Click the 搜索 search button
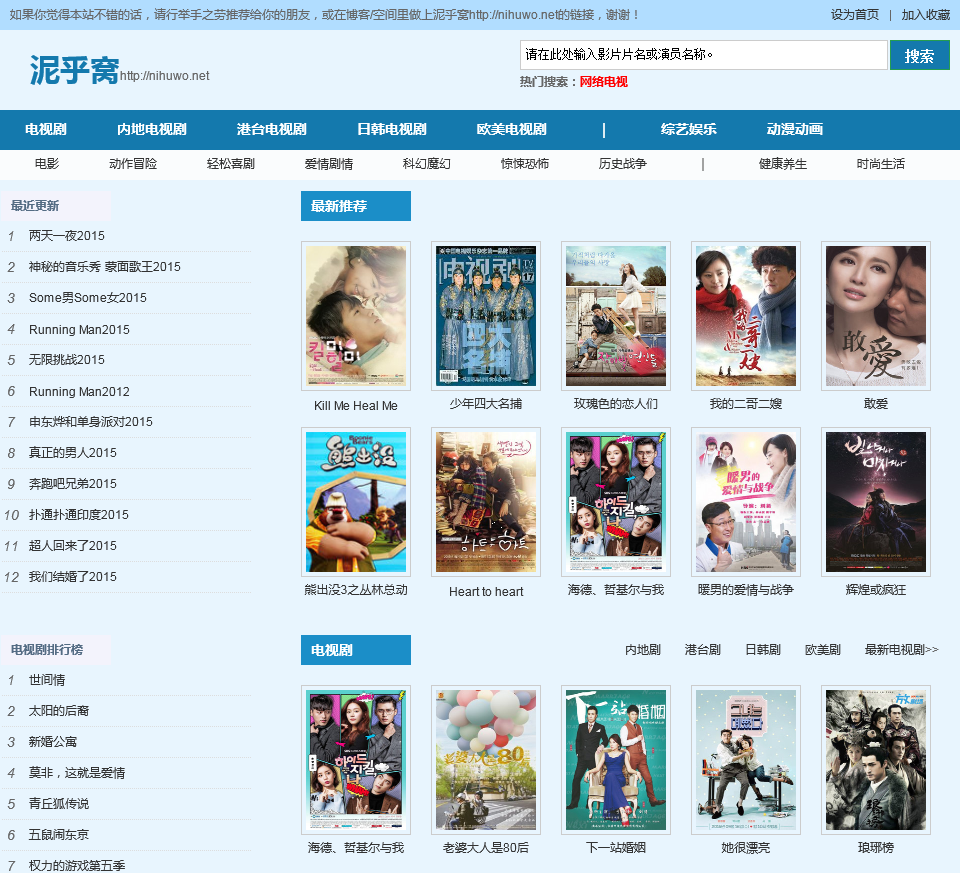This screenshot has height=873, width=960. coord(919,55)
